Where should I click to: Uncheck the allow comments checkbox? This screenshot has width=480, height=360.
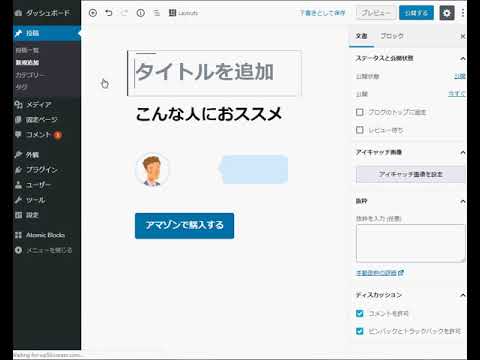tap(360, 313)
